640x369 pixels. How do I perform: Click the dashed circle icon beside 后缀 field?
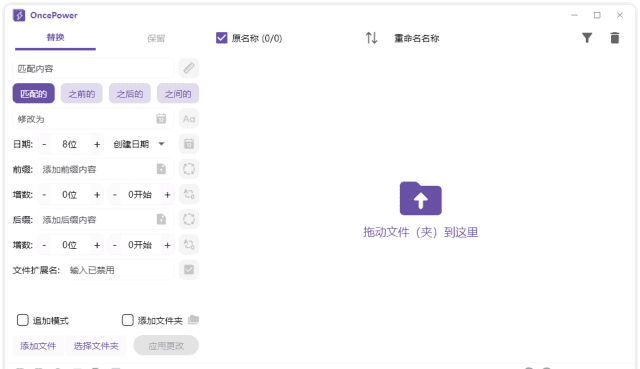(189, 219)
